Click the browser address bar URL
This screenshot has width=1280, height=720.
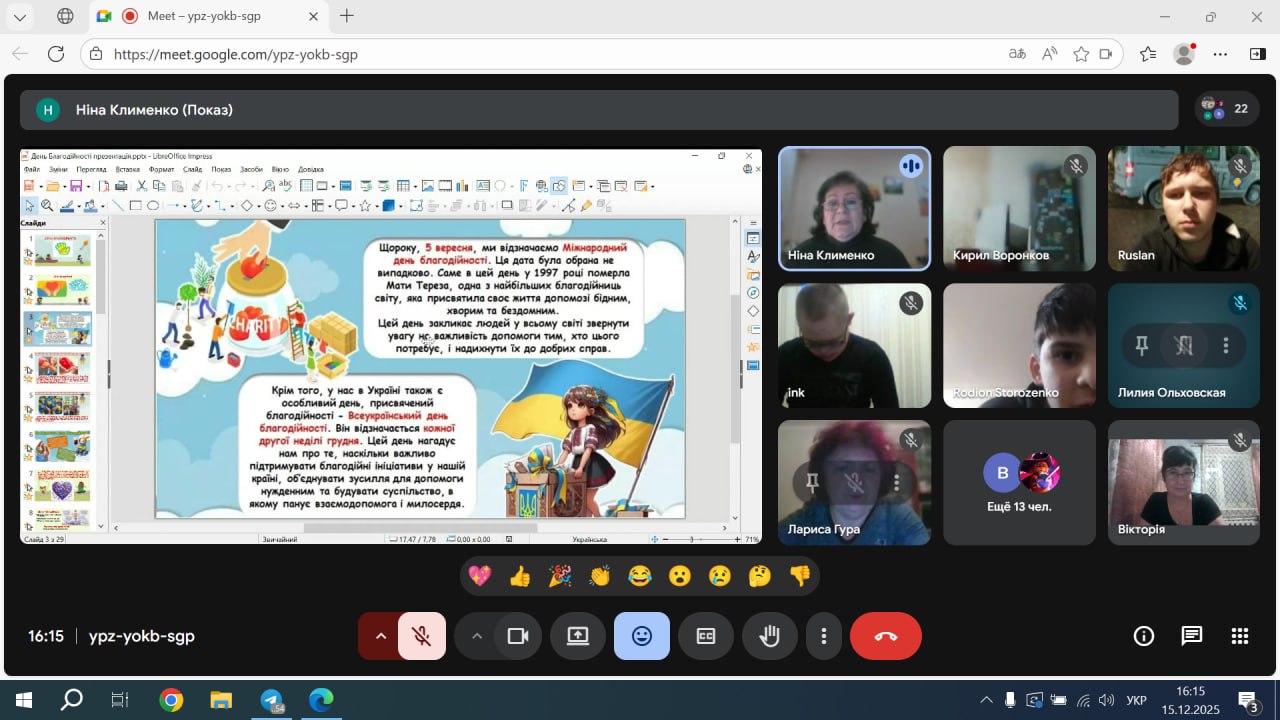pyautogui.click(x=500, y=54)
